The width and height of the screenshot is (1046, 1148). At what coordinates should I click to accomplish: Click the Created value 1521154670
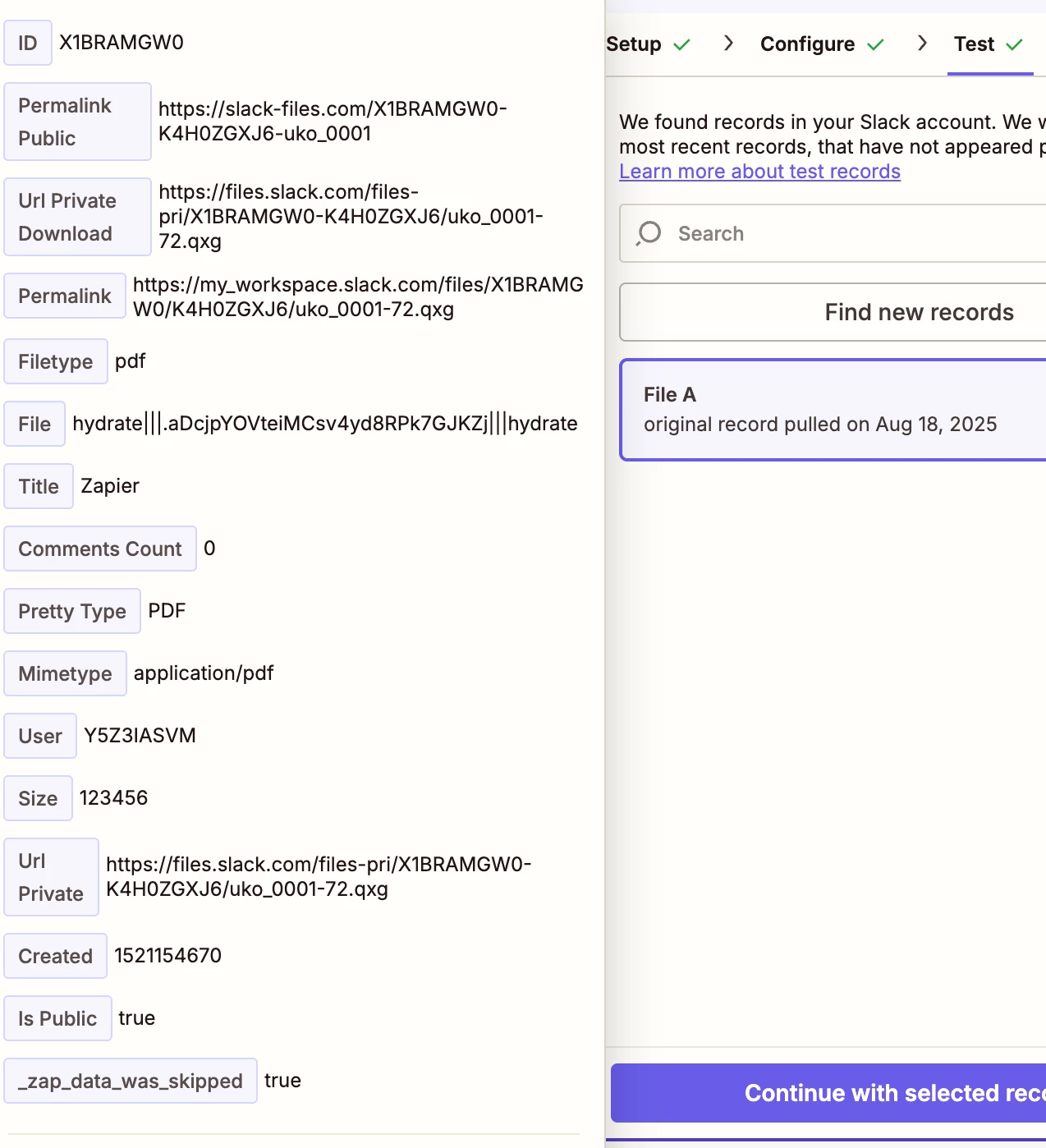(167, 956)
